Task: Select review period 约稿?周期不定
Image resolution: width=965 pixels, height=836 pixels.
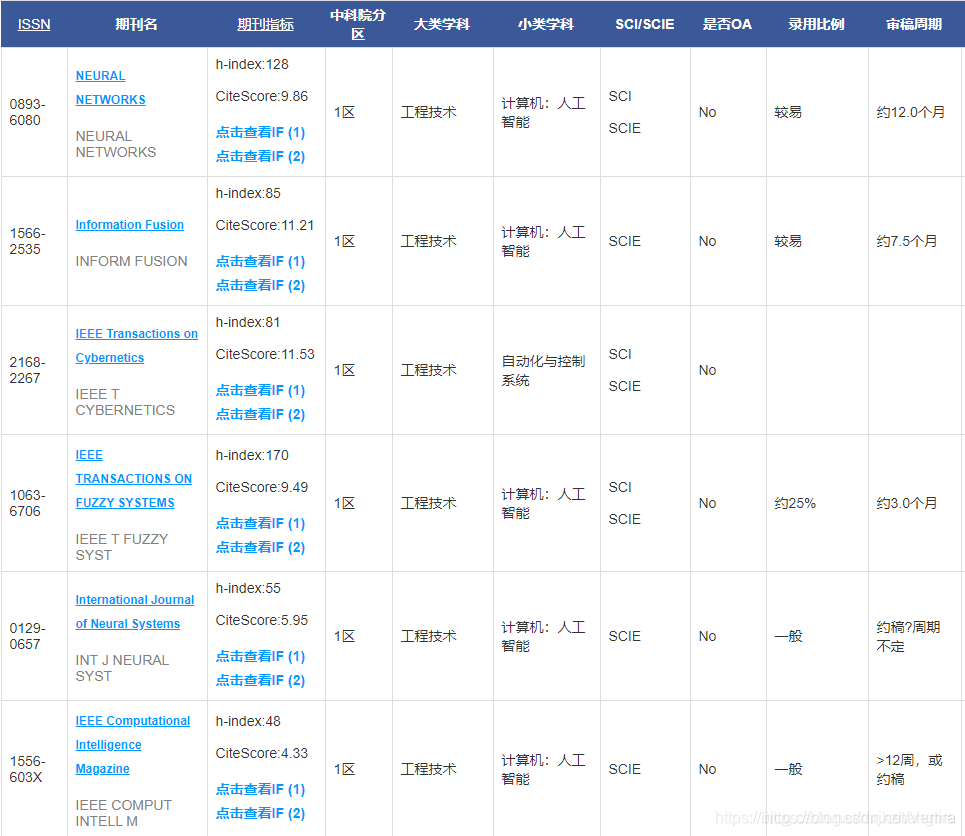Action: tap(908, 636)
